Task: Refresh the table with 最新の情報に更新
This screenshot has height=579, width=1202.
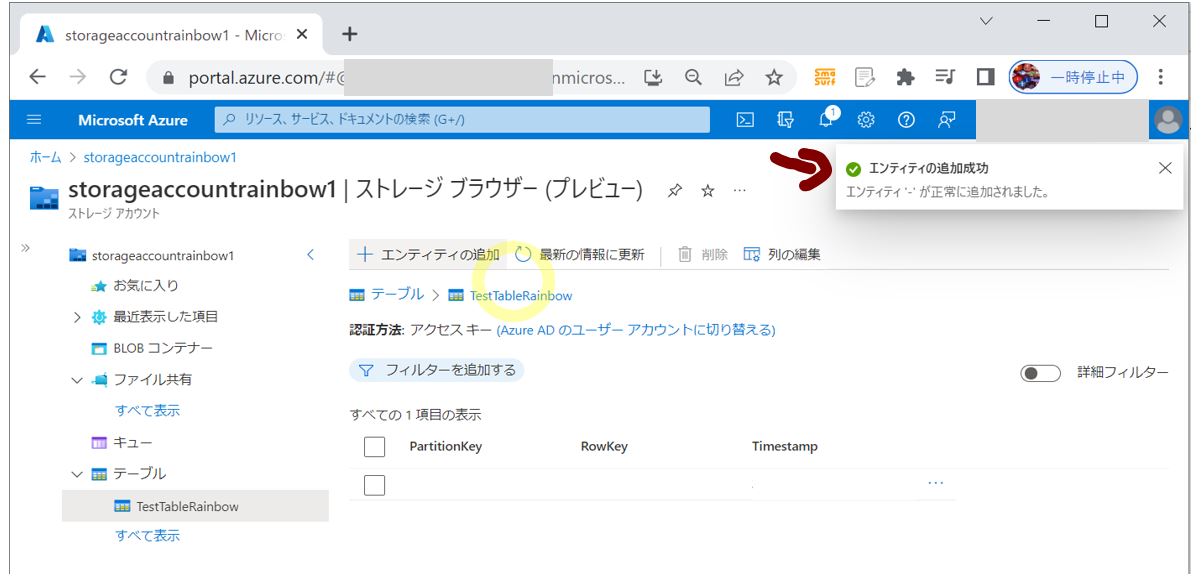Action: coord(580,255)
